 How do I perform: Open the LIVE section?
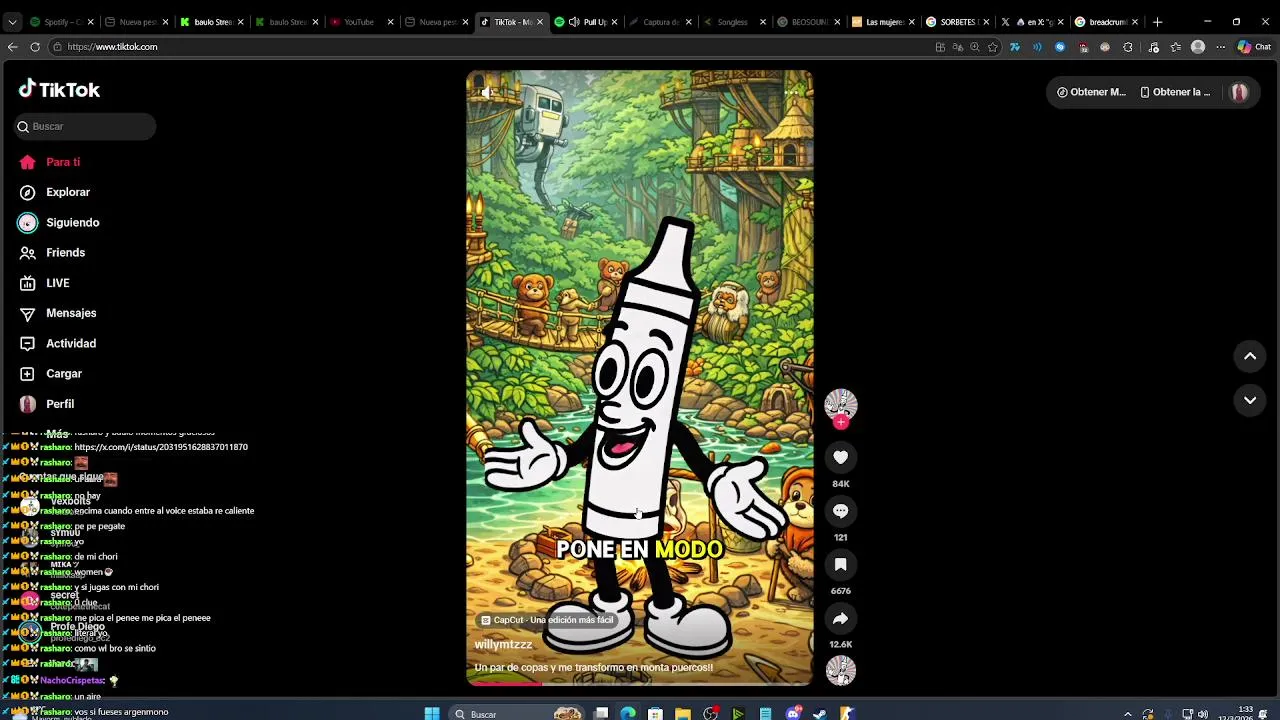tap(44, 283)
